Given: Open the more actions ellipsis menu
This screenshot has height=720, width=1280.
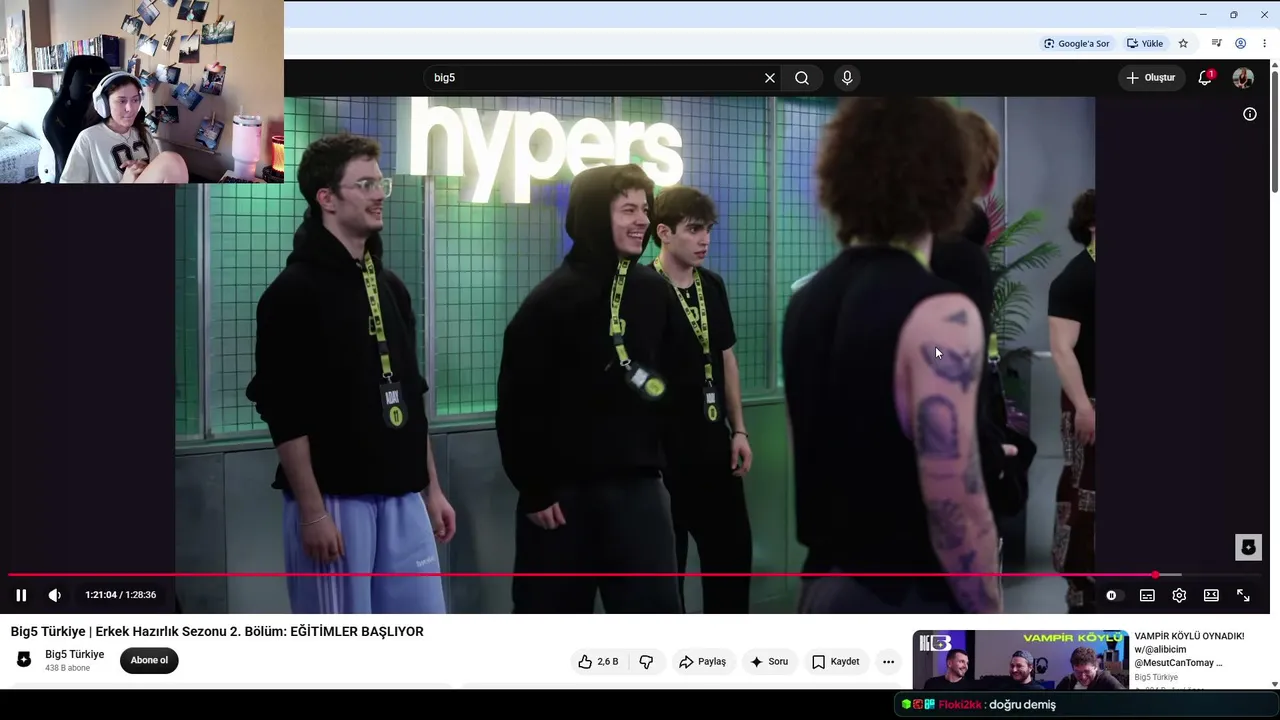Looking at the screenshot, I should click(x=888, y=661).
